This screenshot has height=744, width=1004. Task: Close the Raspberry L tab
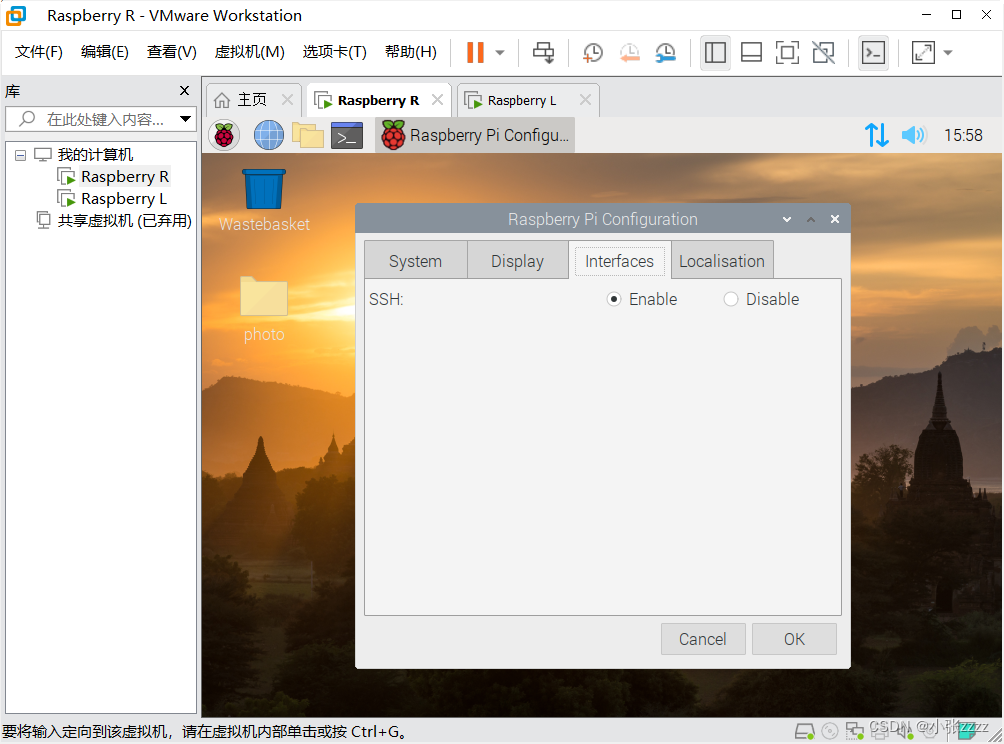pos(585,100)
